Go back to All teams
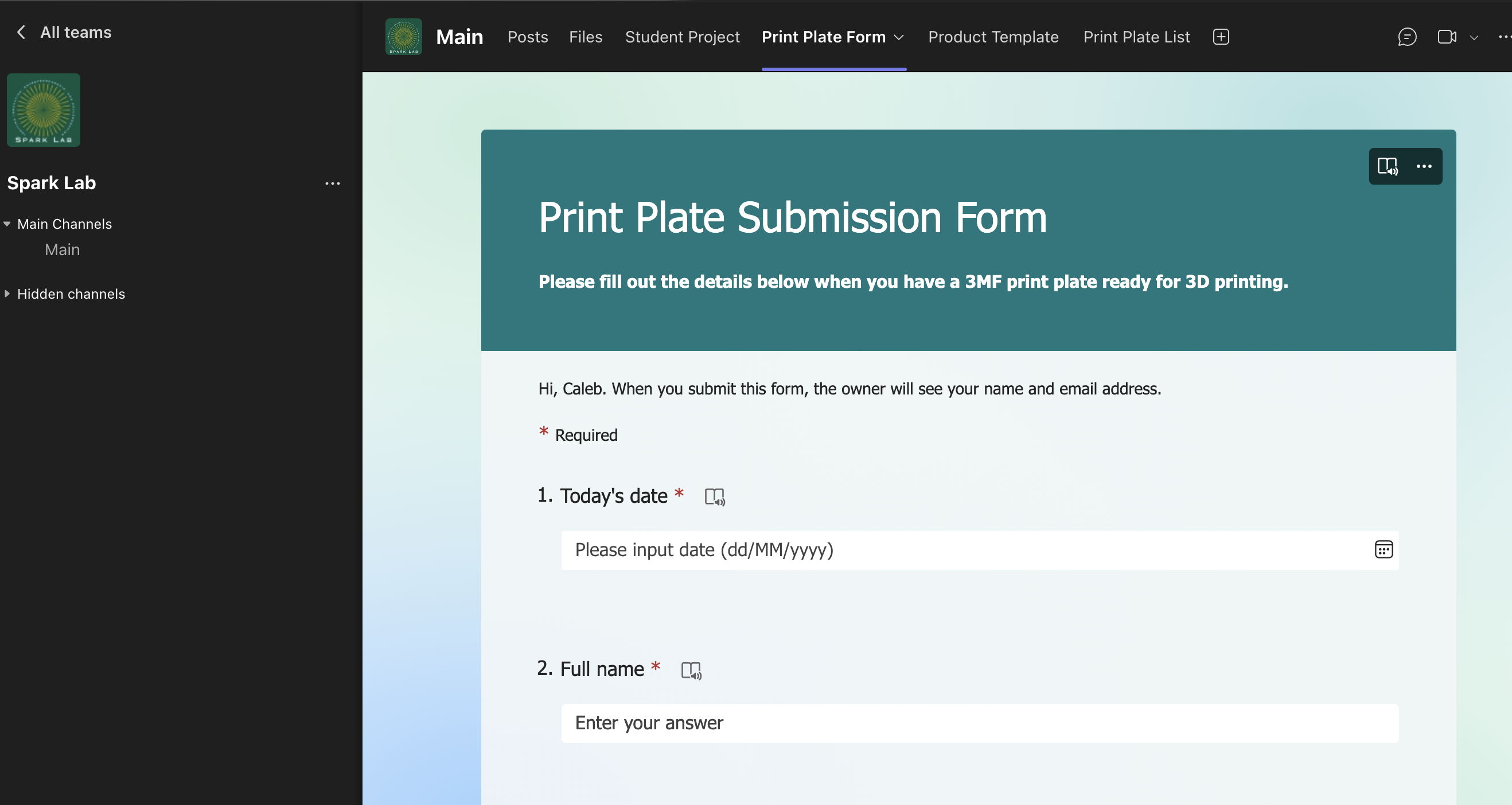 click(61, 32)
